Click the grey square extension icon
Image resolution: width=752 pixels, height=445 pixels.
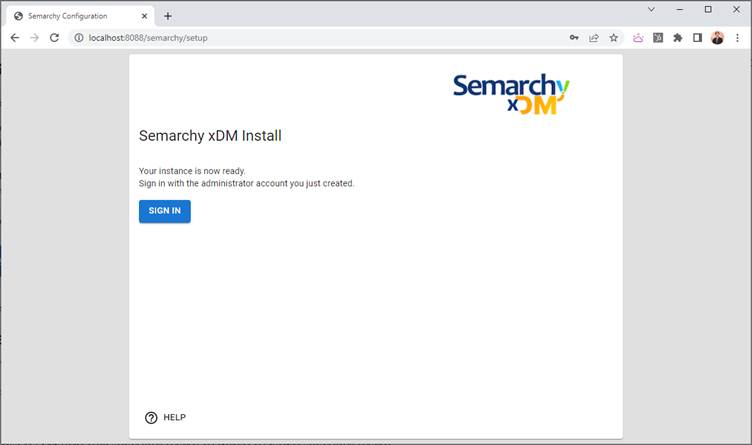pyautogui.click(x=658, y=38)
